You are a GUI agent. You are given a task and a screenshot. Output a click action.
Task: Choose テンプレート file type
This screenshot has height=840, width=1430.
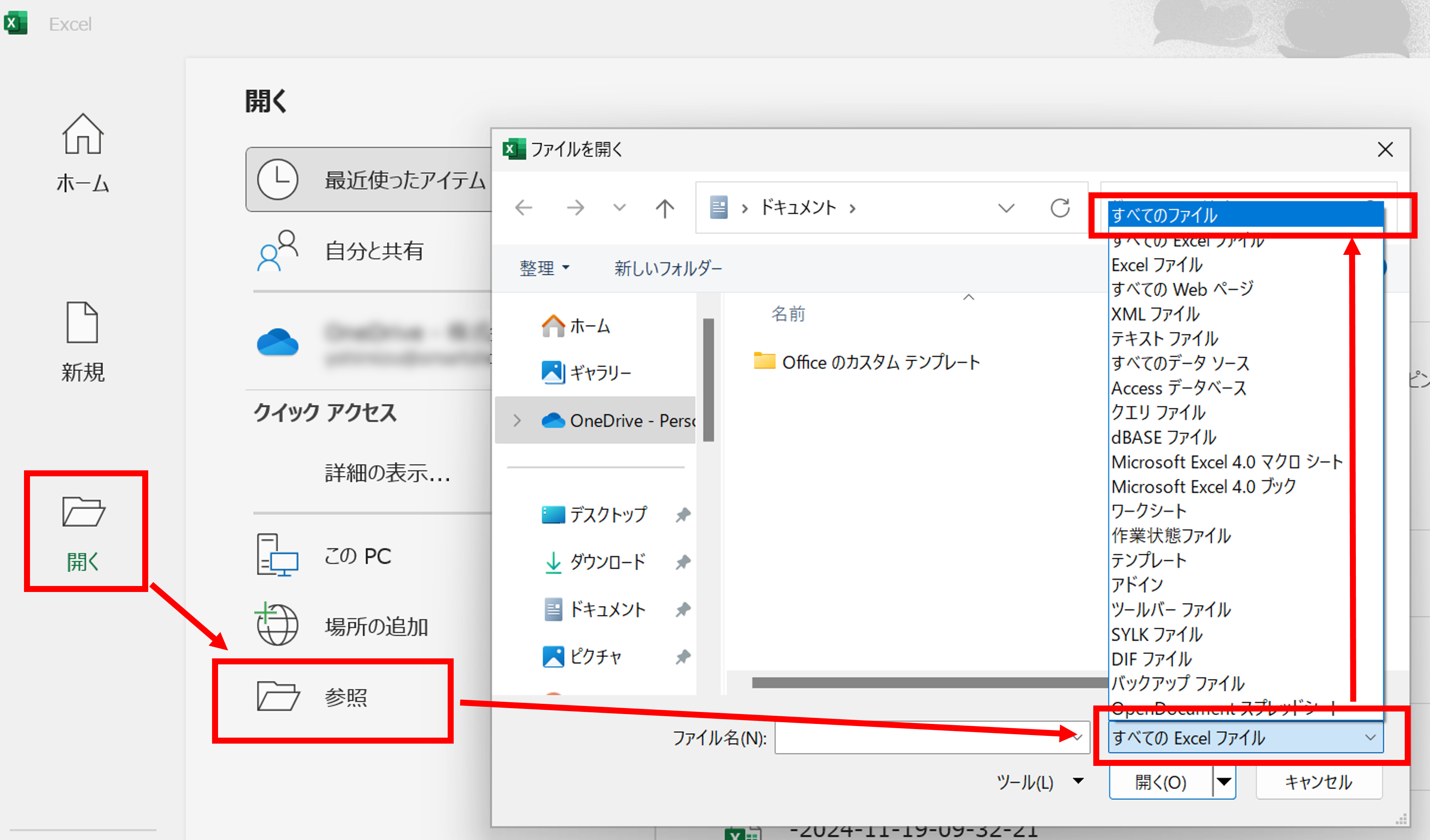click(x=1246, y=560)
